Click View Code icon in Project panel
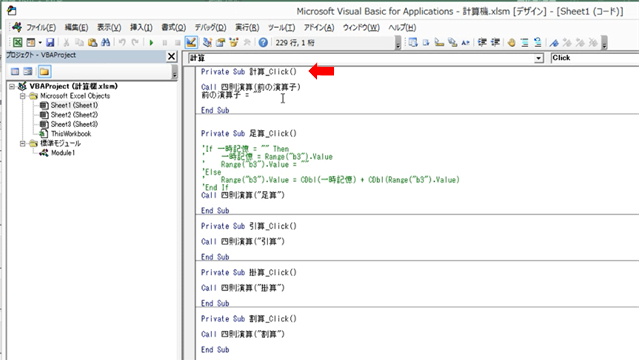Viewport: 640px width, 360px height. click(x=15, y=72)
